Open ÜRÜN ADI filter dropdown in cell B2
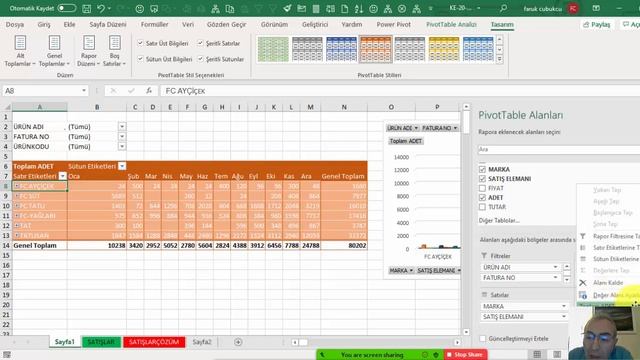Screen dimensions: 640x360 click(x=122, y=127)
